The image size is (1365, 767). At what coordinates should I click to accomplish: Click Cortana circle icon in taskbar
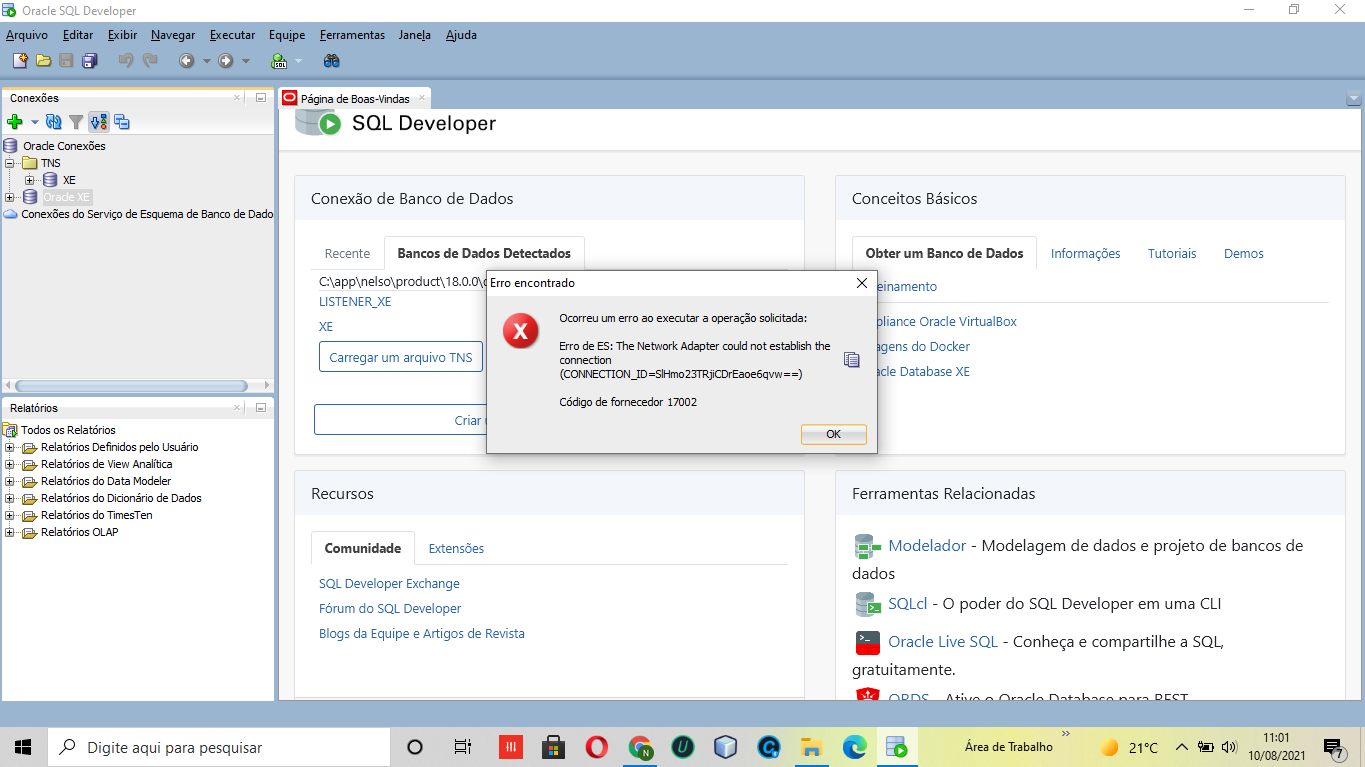(x=415, y=747)
